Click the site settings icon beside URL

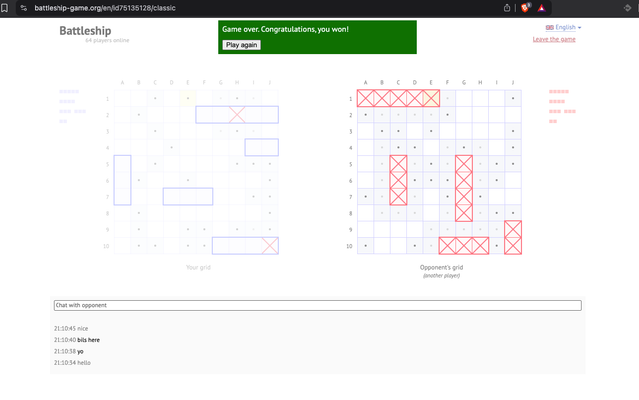[x=24, y=8]
